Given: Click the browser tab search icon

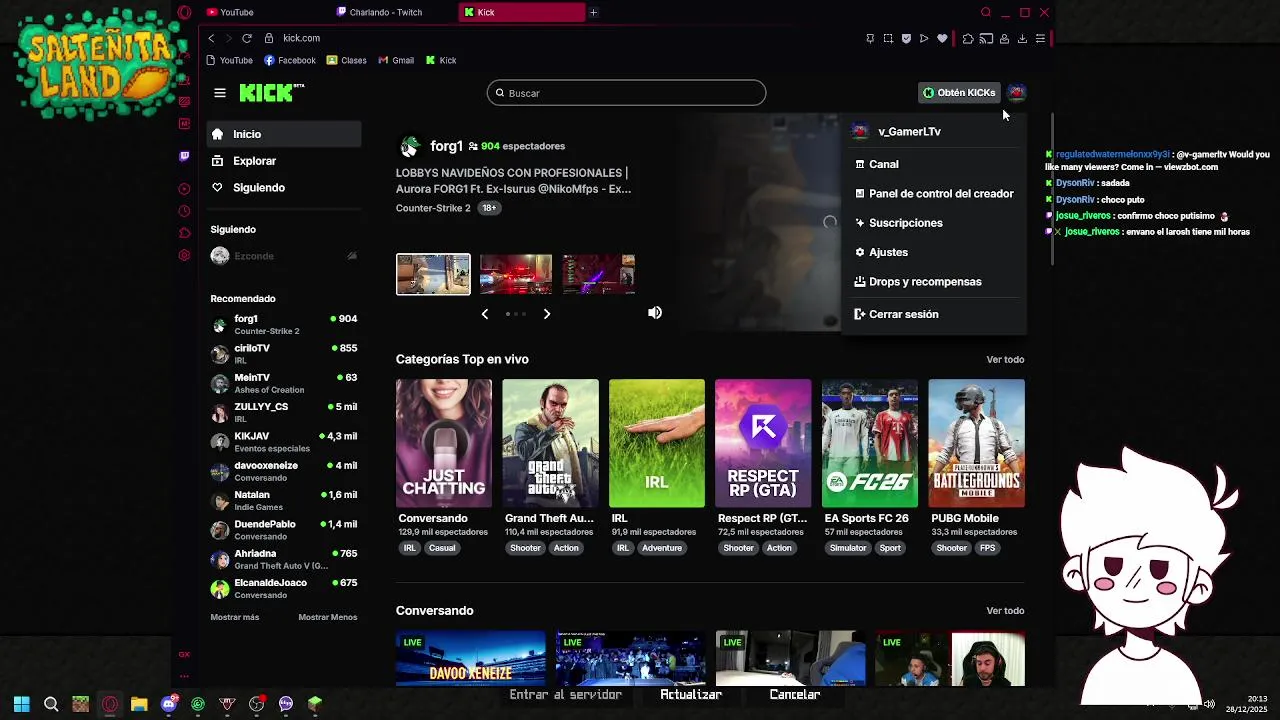Looking at the screenshot, I should pyautogui.click(x=986, y=12).
